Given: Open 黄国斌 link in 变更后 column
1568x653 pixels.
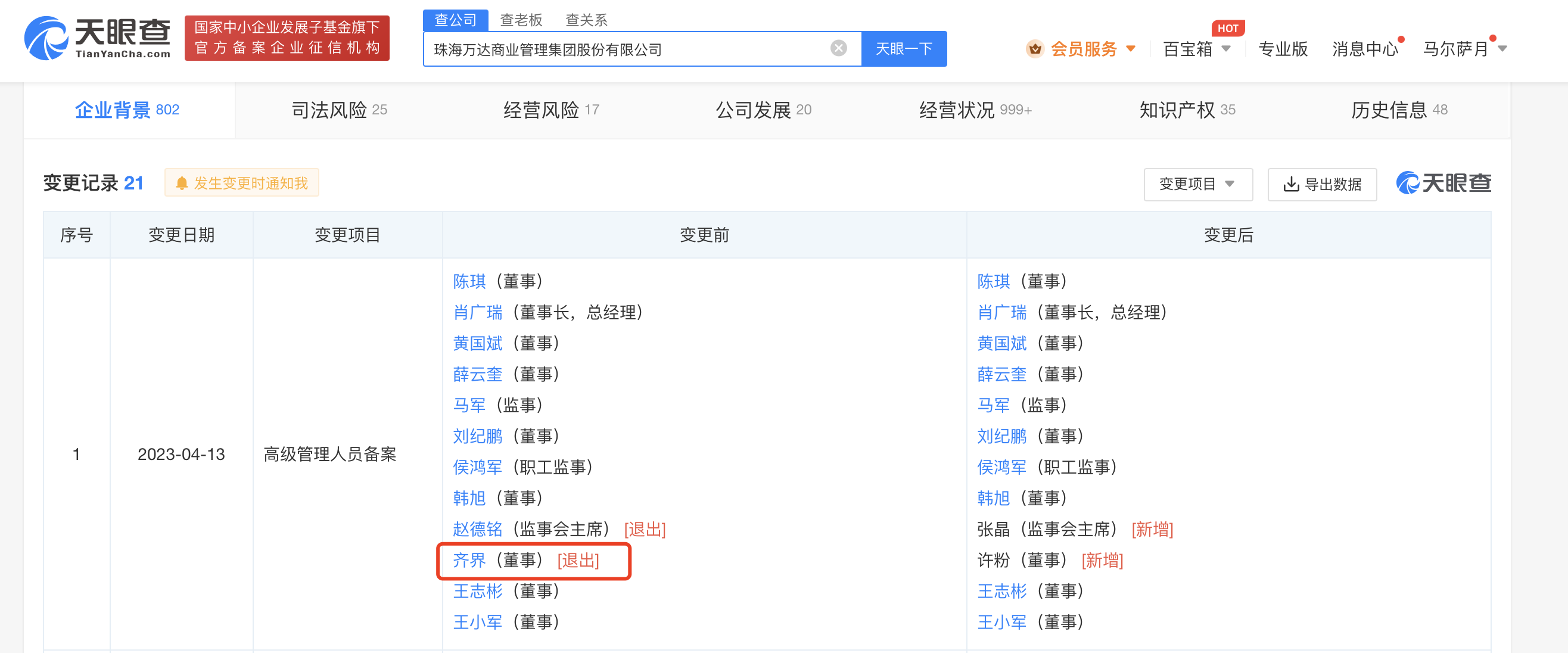Looking at the screenshot, I should [1001, 343].
